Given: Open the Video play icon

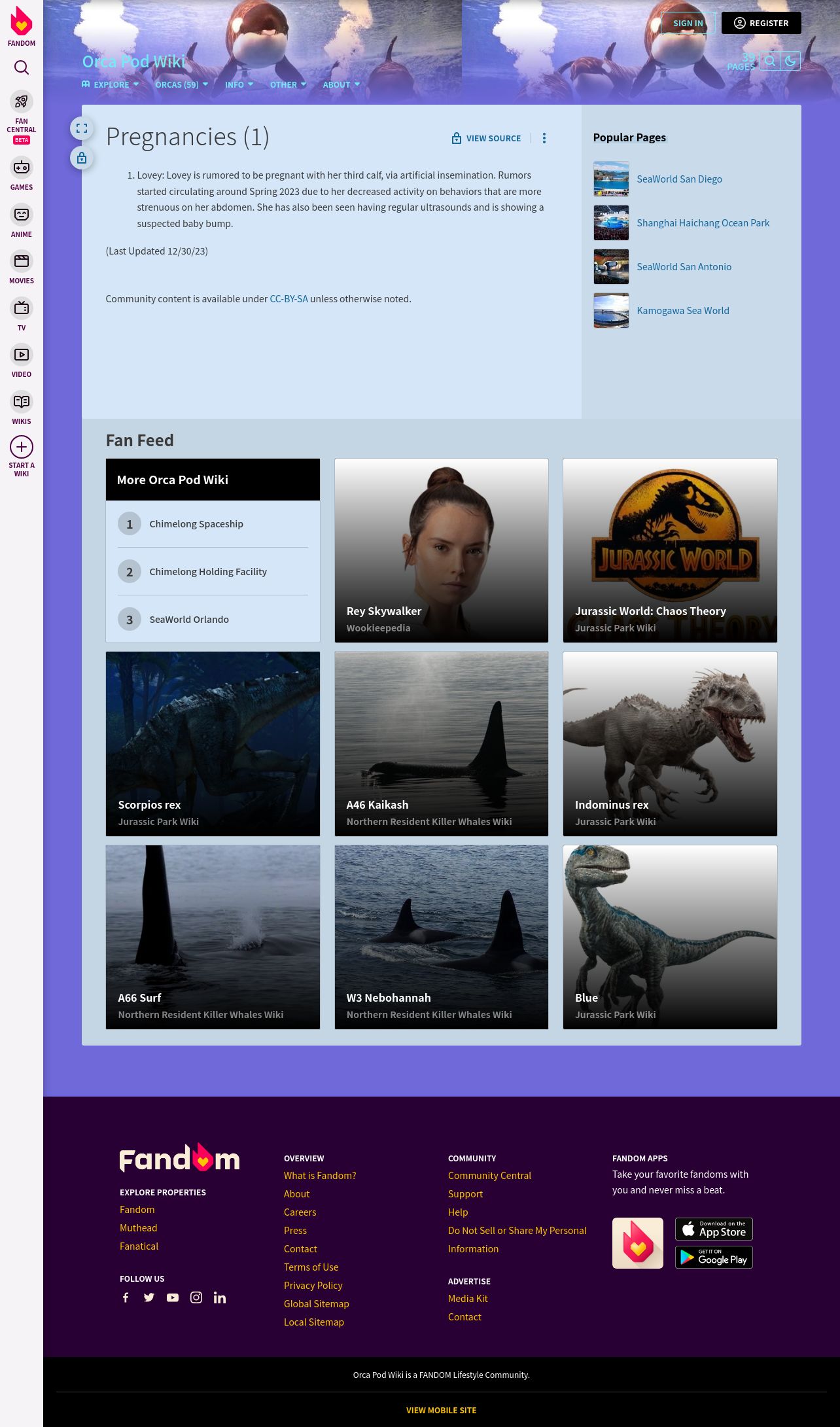Looking at the screenshot, I should click(22, 355).
